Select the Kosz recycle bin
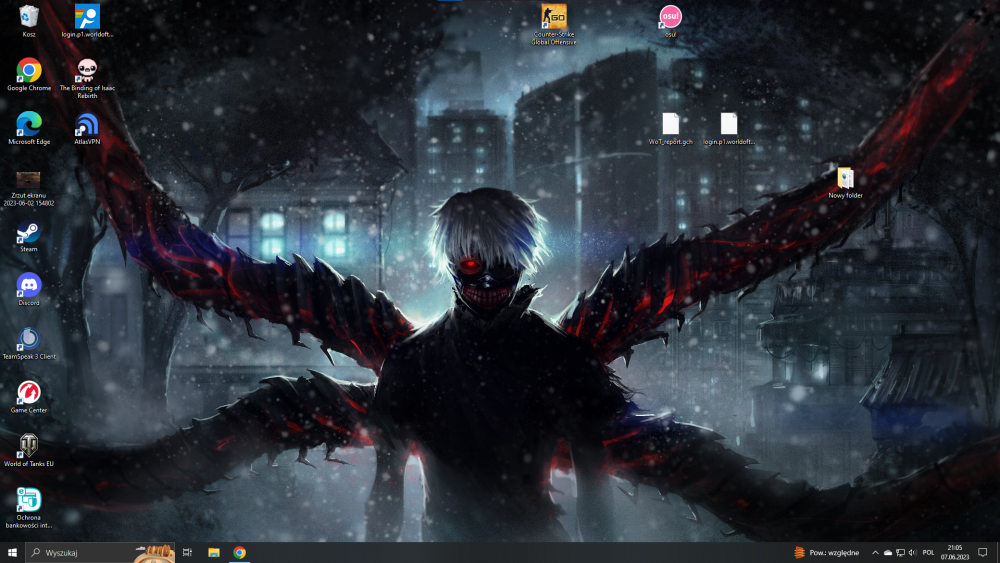This screenshot has height=563, width=1000. click(29, 21)
